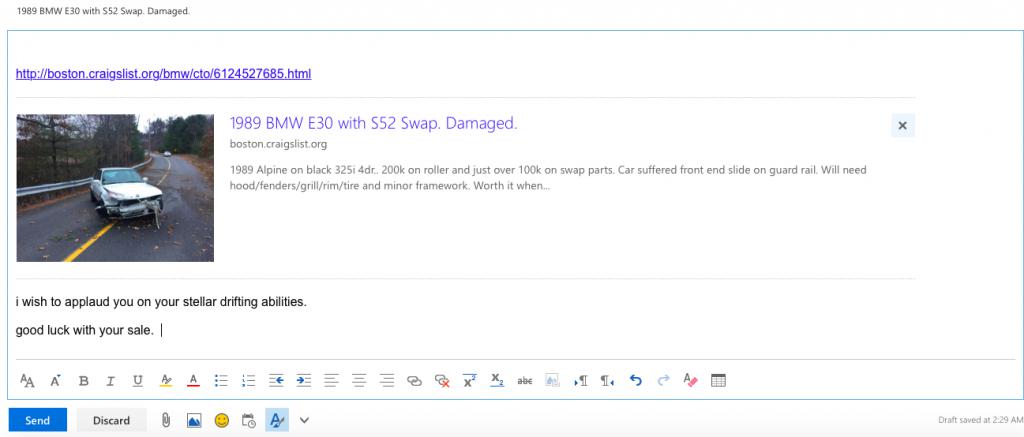Toggle italic formatting
This screenshot has width=1024, height=437.
click(x=111, y=381)
